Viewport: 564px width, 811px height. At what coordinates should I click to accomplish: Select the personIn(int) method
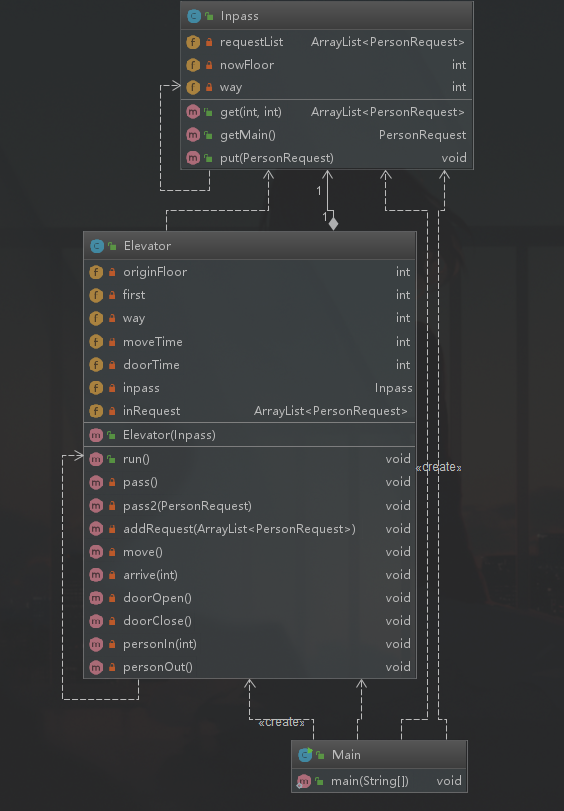(x=160, y=644)
